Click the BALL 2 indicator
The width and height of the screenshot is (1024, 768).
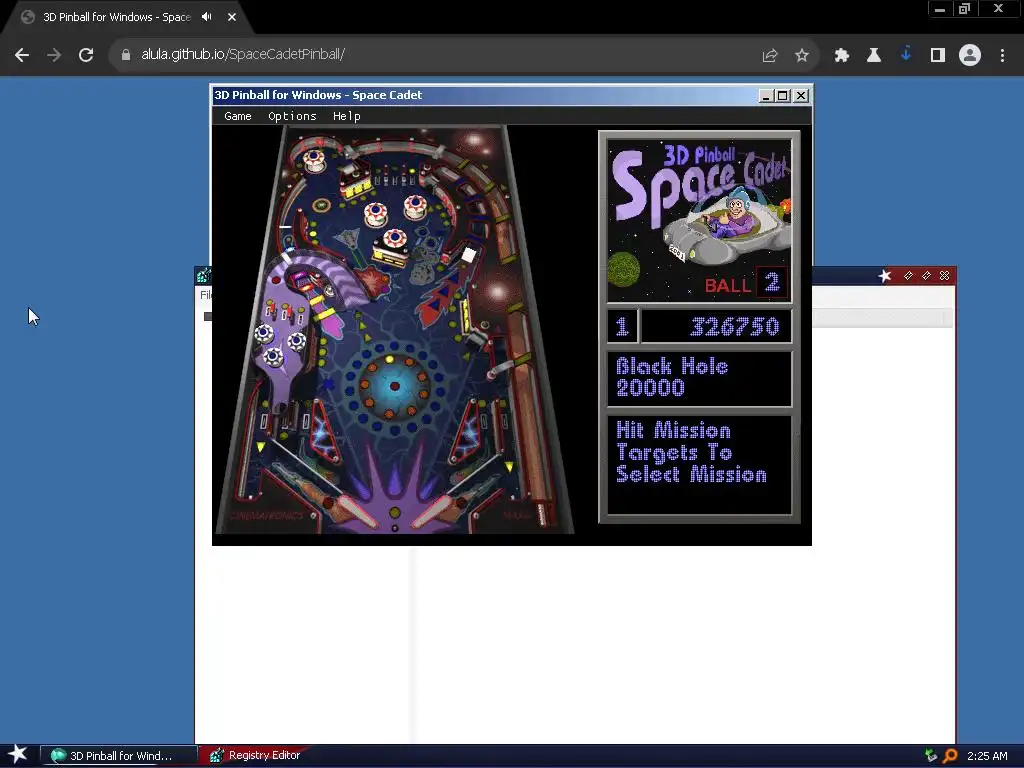click(746, 284)
